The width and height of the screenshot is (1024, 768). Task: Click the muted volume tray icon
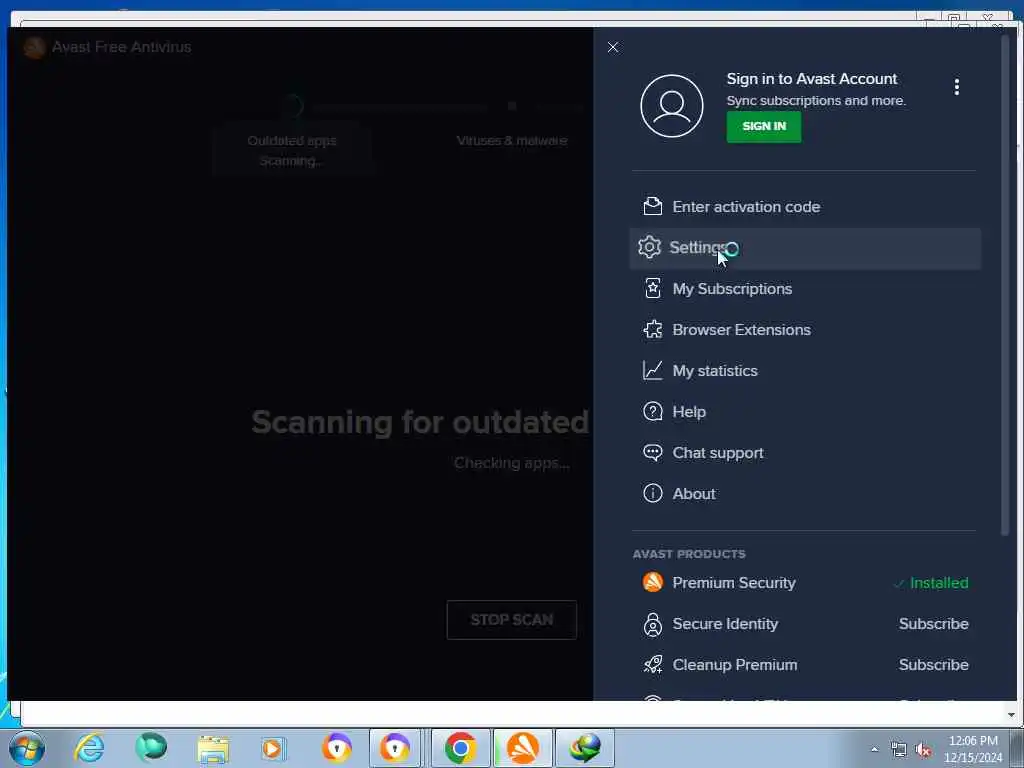[923, 750]
